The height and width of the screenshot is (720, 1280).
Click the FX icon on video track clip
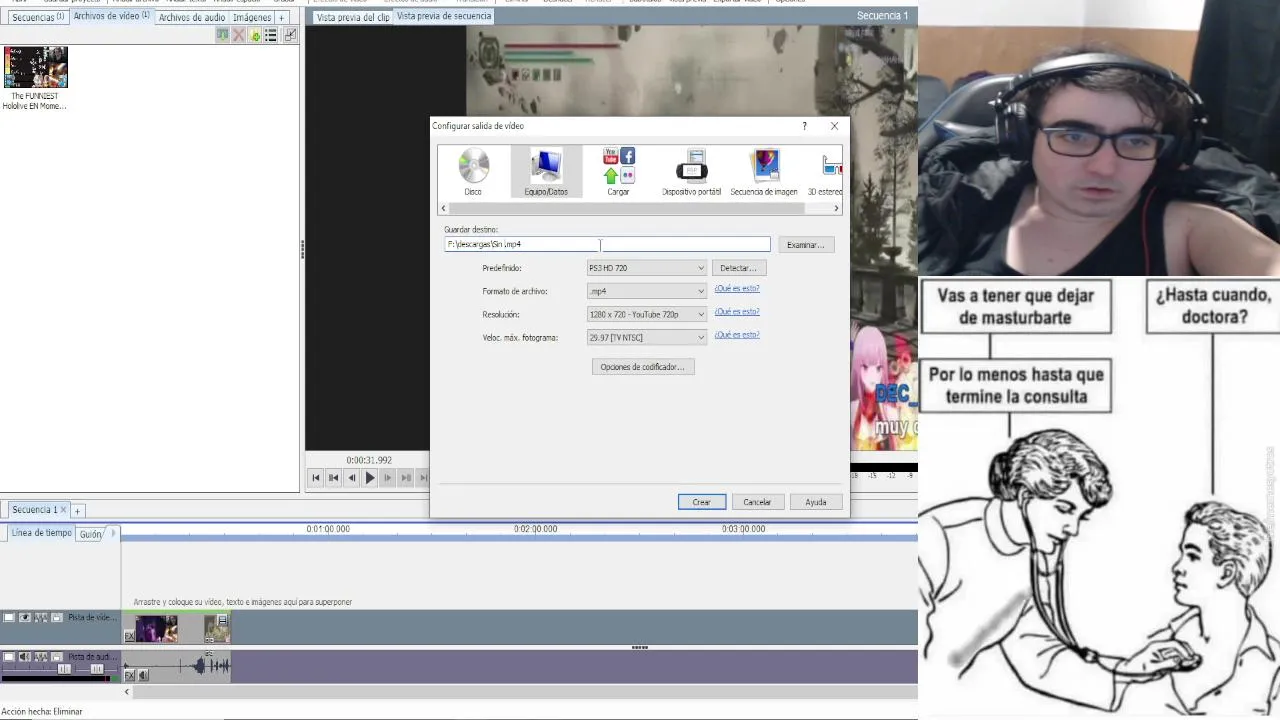tap(129, 636)
